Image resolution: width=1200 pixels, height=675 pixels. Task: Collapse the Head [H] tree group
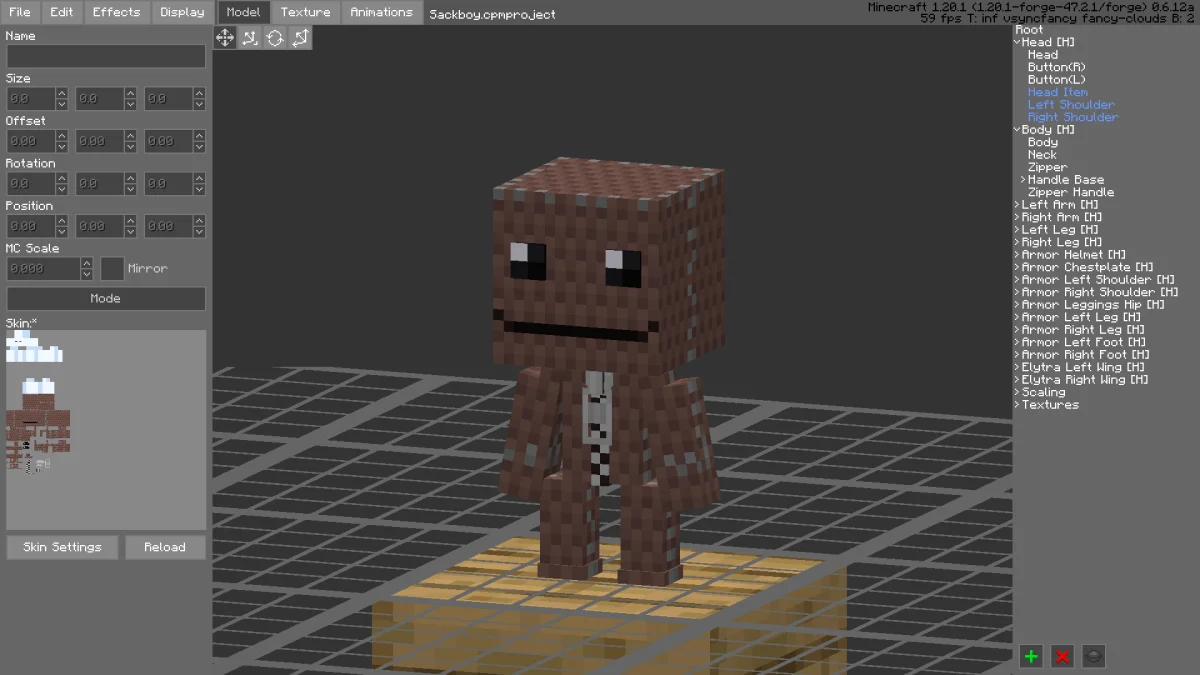point(1017,42)
